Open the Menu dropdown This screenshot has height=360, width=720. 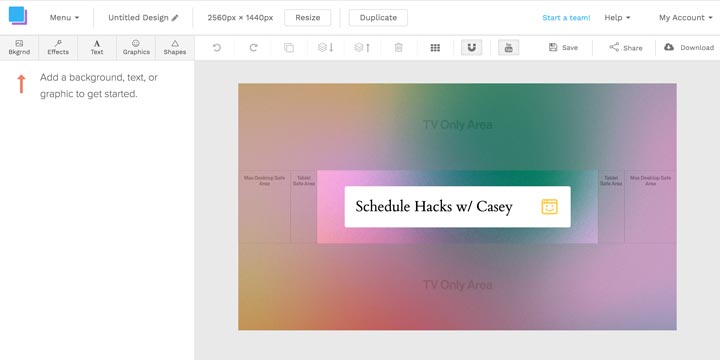64,17
